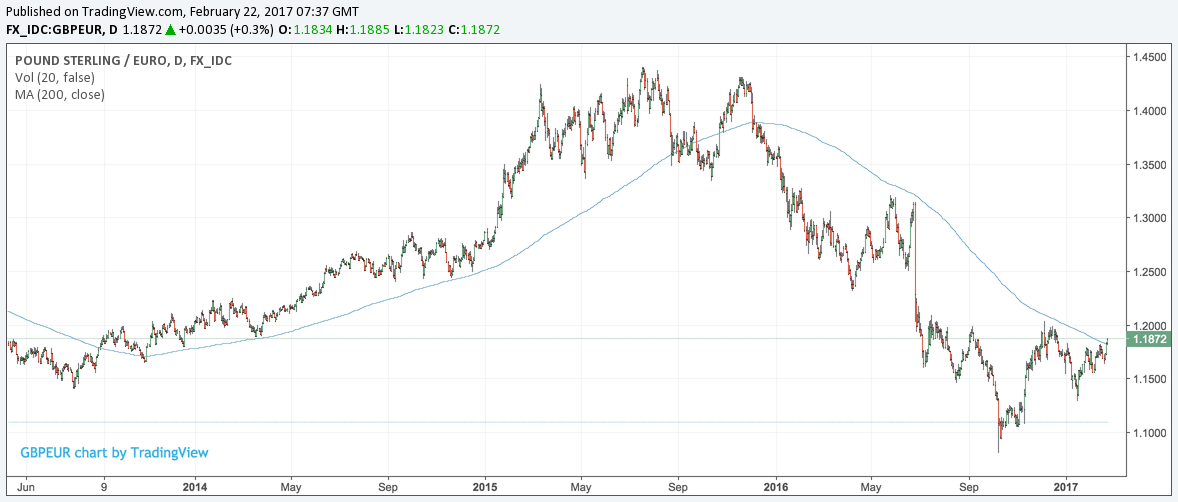Open the GBPEUR chart by TradingView link
The image size is (1178, 502).
(x=114, y=453)
